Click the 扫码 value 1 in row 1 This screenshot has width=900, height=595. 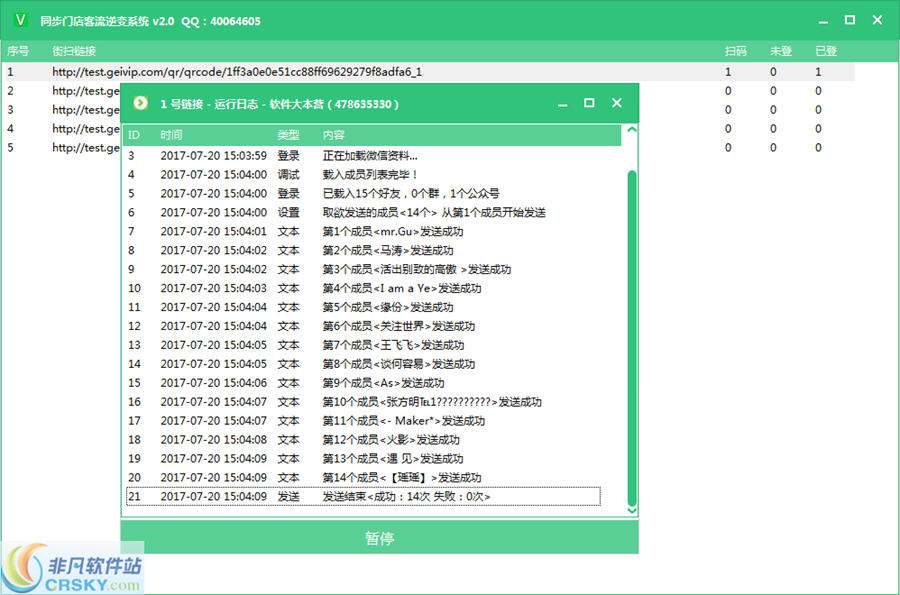coord(728,72)
